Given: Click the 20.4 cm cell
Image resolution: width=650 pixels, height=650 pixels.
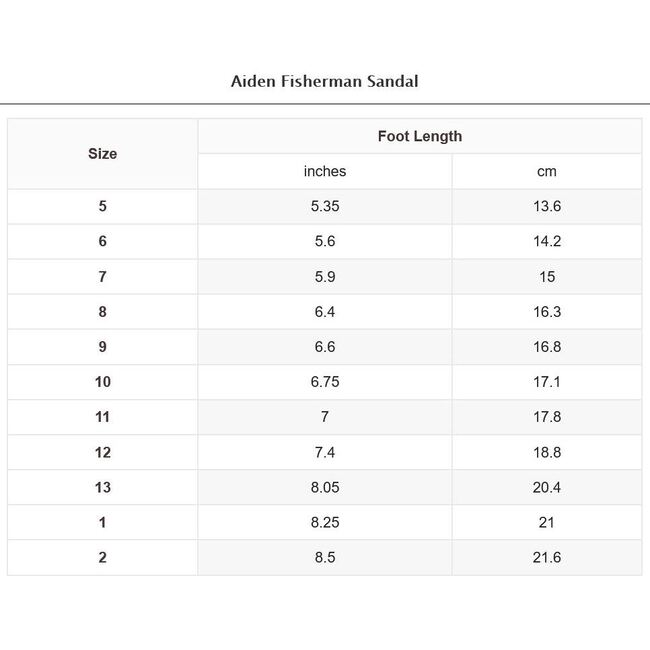Looking at the screenshot, I should pos(546,487).
